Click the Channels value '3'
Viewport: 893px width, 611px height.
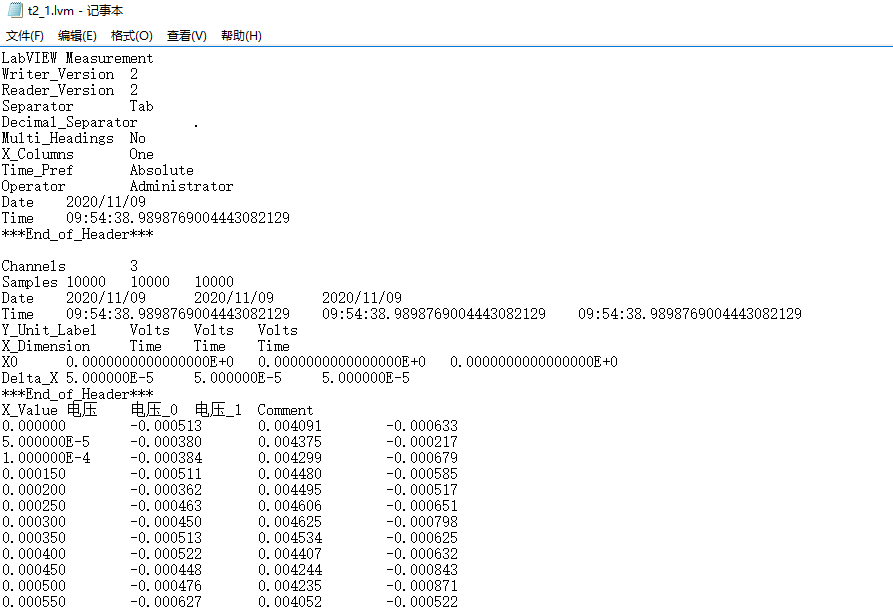point(134,266)
